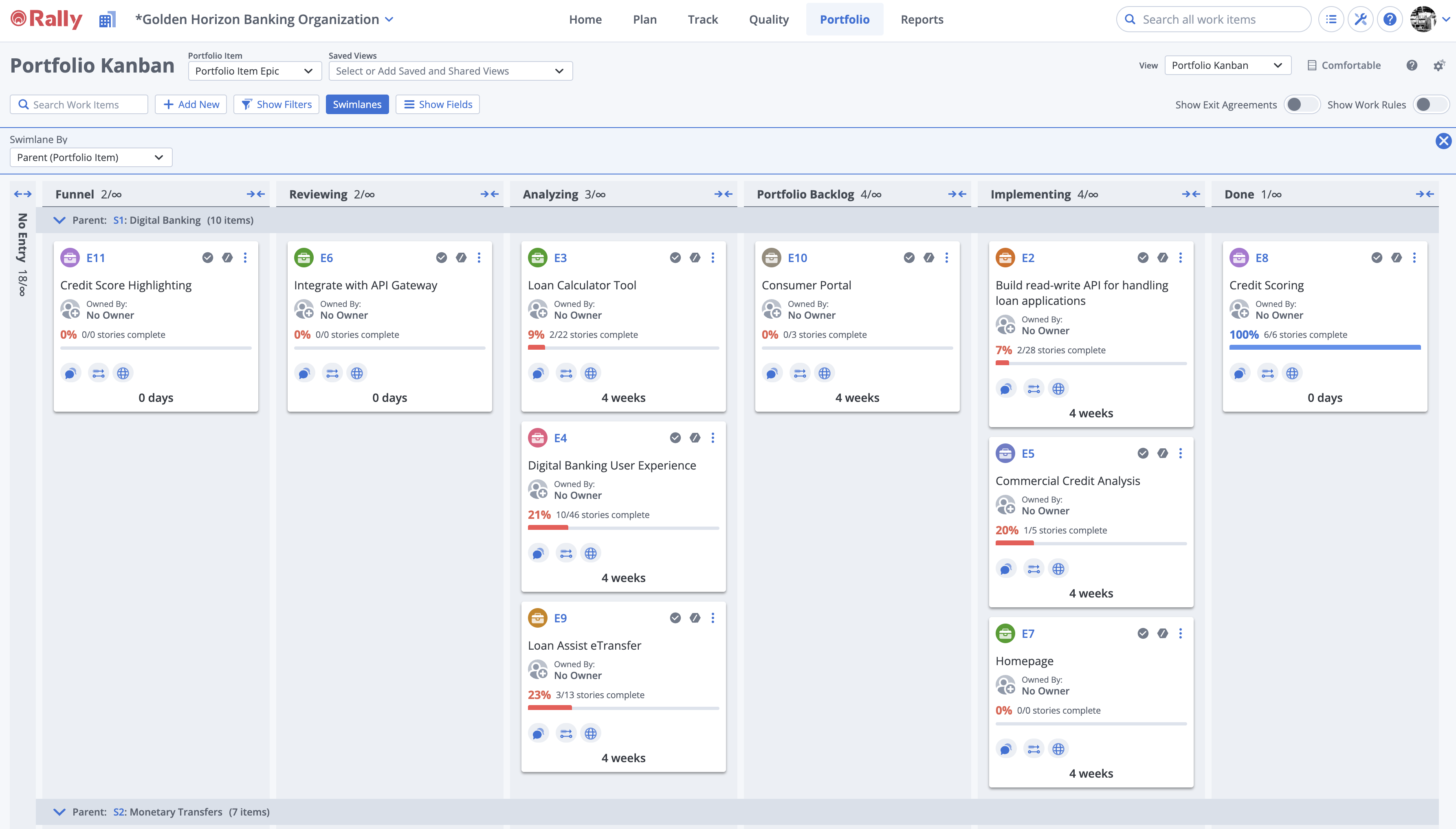Toggle ready checkmark on E9 card
The height and width of the screenshot is (829, 1456).
point(675,618)
